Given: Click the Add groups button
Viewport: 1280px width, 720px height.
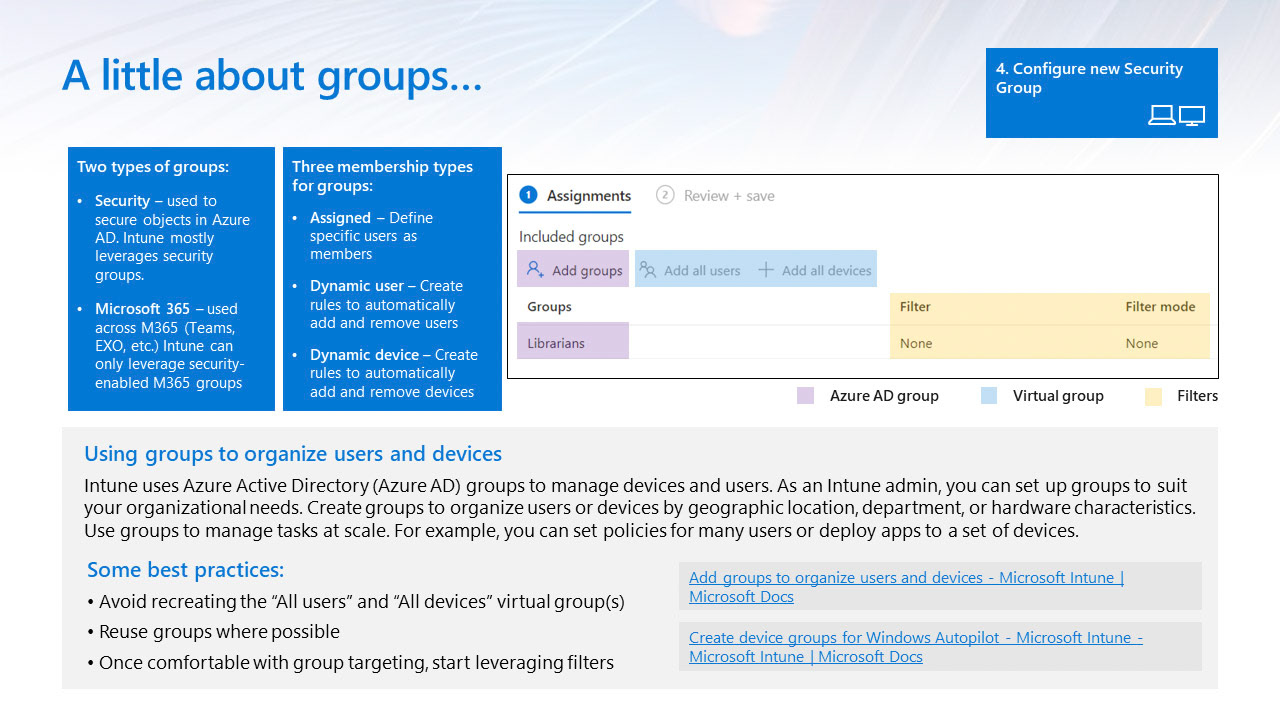Looking at the screenshot, I should [573, 269].
